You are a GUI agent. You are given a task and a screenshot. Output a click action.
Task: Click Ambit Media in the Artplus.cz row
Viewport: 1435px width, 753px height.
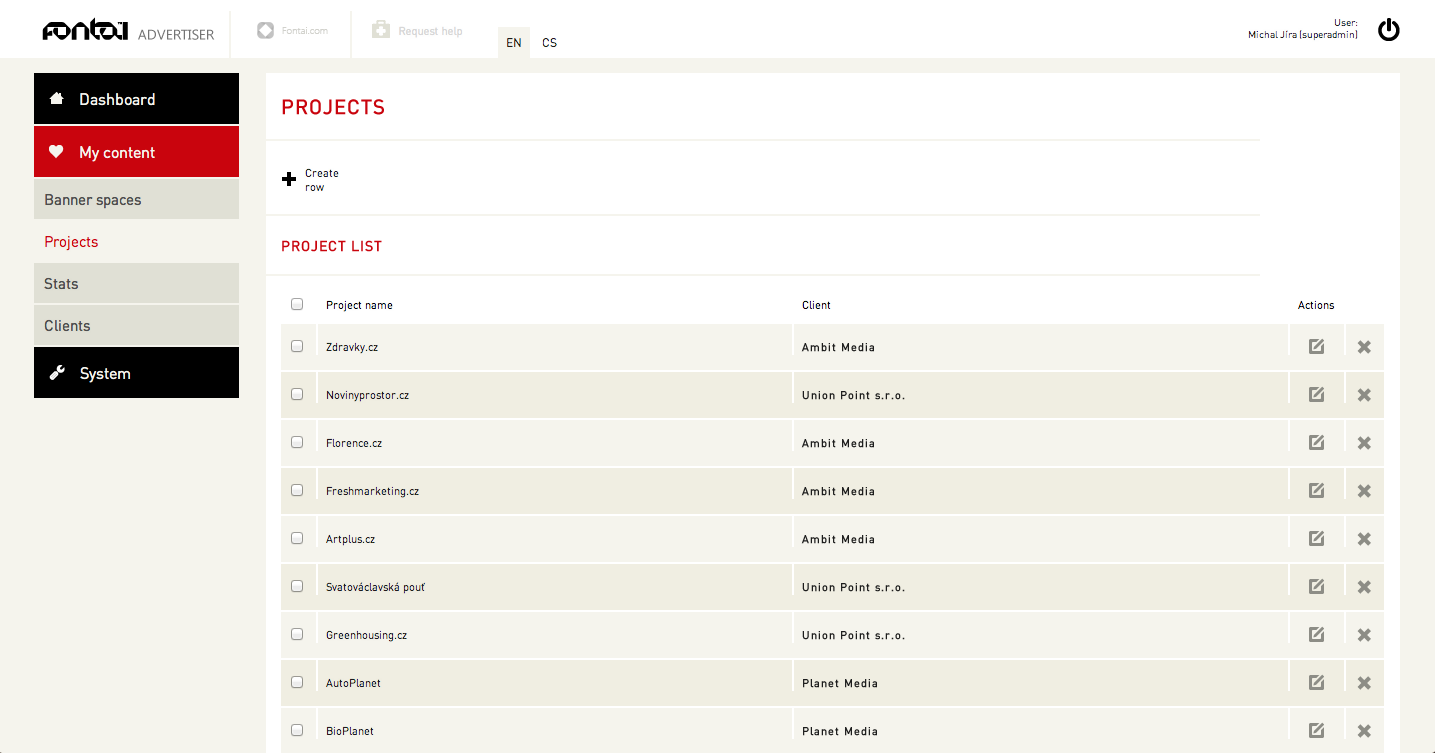[x=838, y=539]
